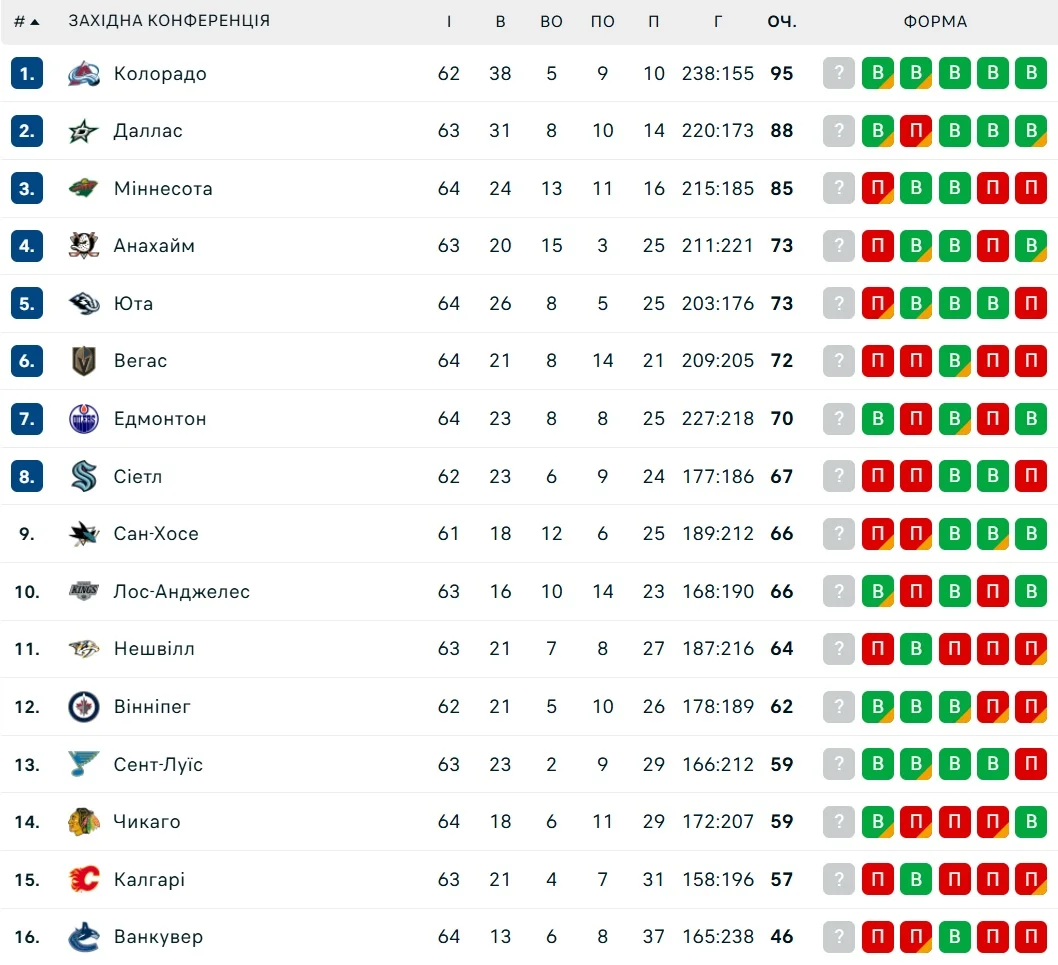Click Vancouver's last red П form badge
Image resolution: width=1058 pixels, height=965 pixels.
click(1030, 937)
